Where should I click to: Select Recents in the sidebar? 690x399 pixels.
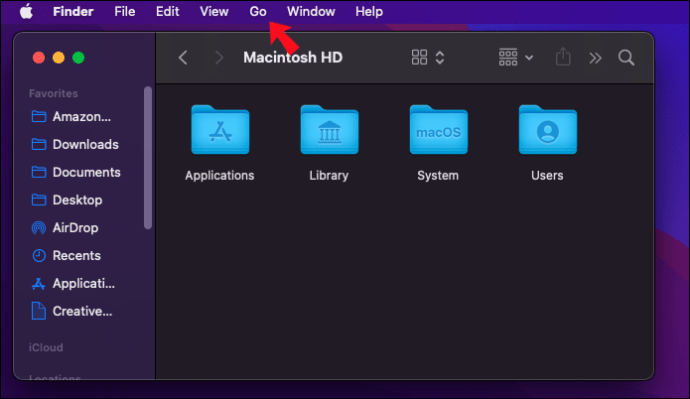(x=77, y=255)
